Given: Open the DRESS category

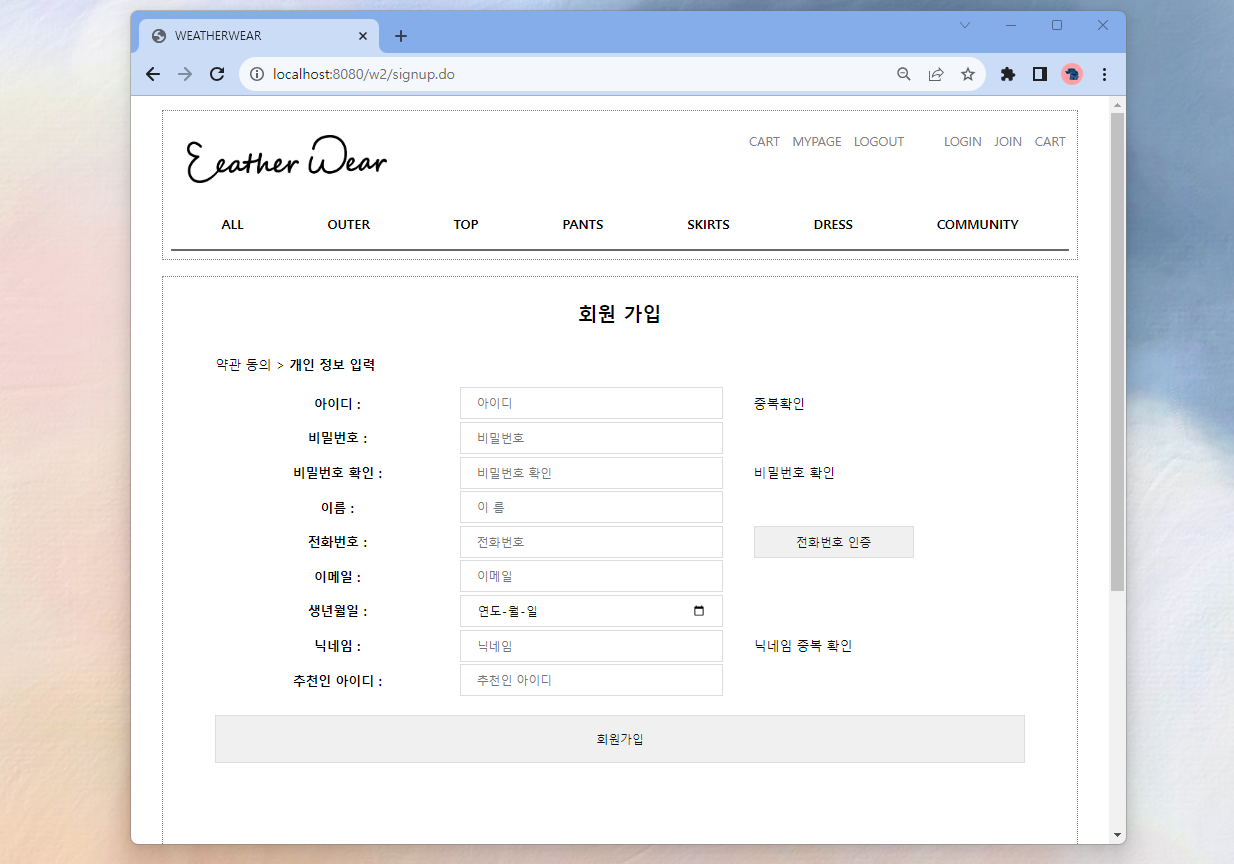Looking at the screenshot, I should (833, 225).
